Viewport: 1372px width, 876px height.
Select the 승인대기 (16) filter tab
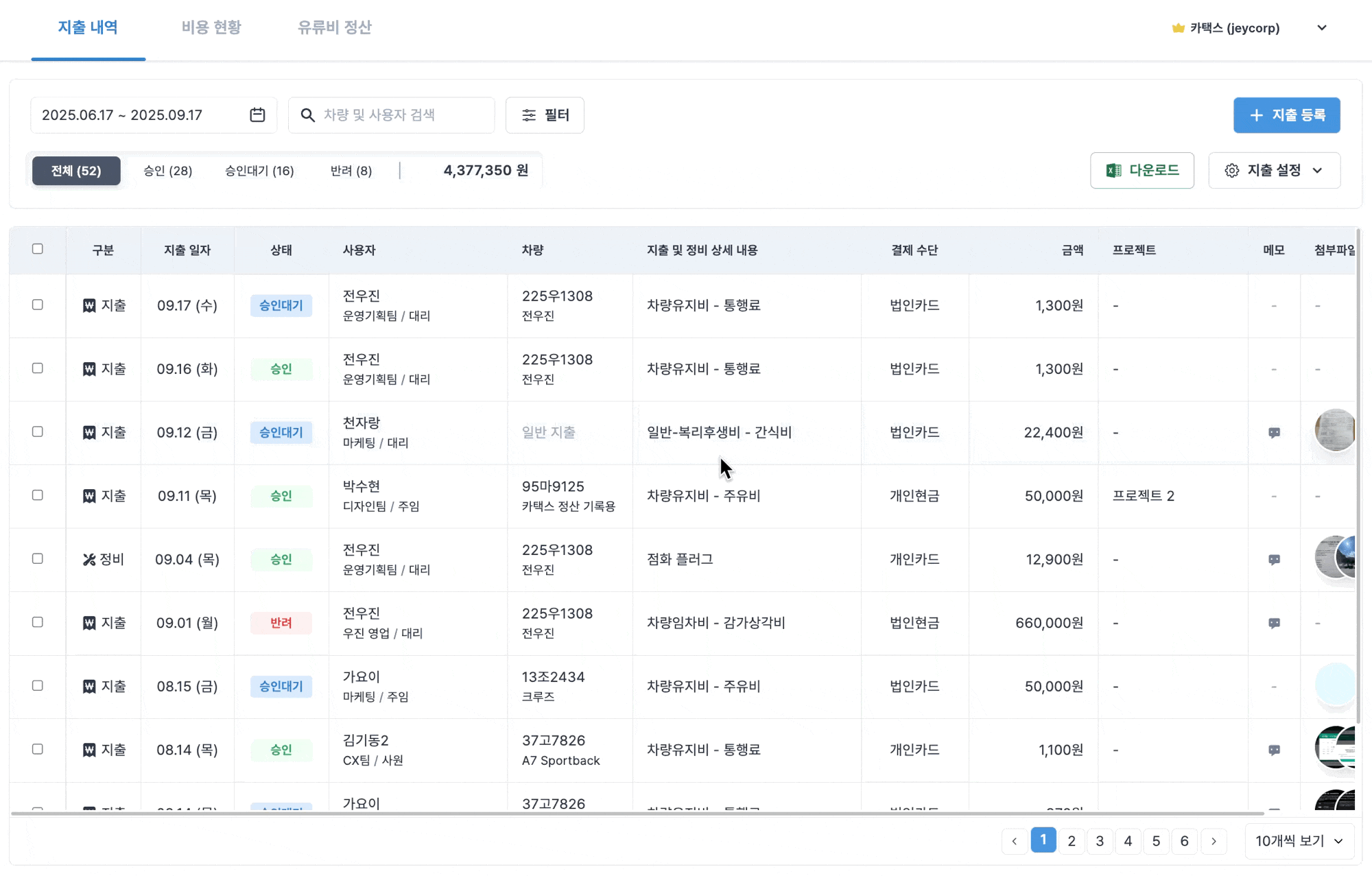[x=259, y=171]
